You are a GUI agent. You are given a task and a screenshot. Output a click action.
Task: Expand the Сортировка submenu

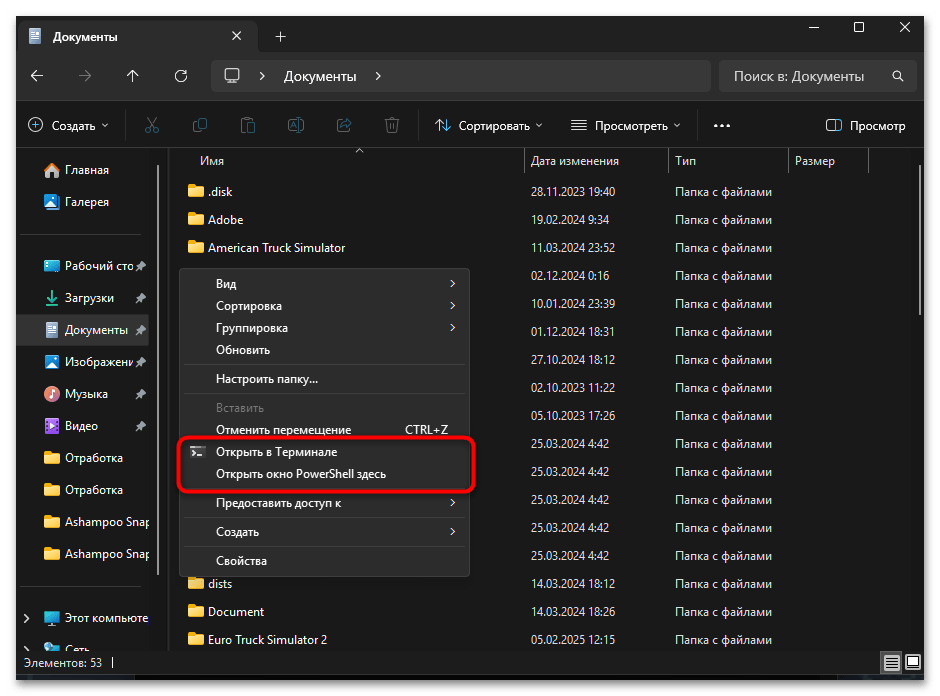point(324,306)
